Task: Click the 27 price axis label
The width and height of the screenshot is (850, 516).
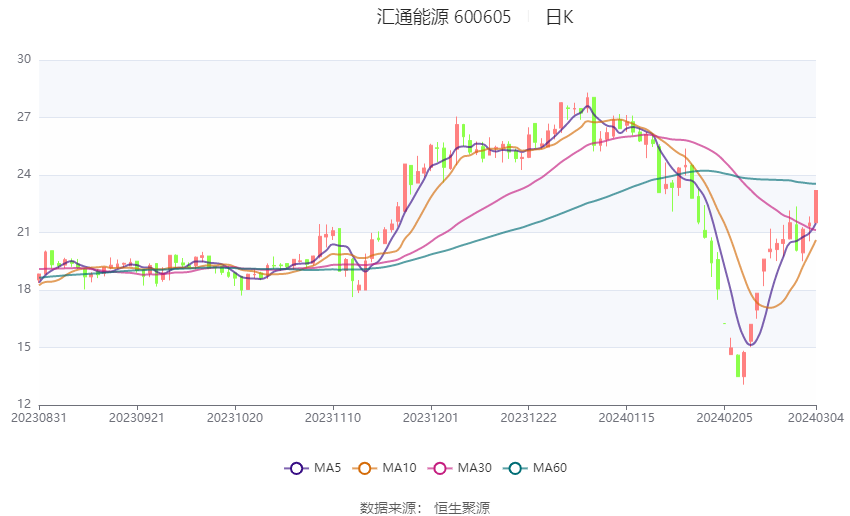Action: [x=24, y=117]
